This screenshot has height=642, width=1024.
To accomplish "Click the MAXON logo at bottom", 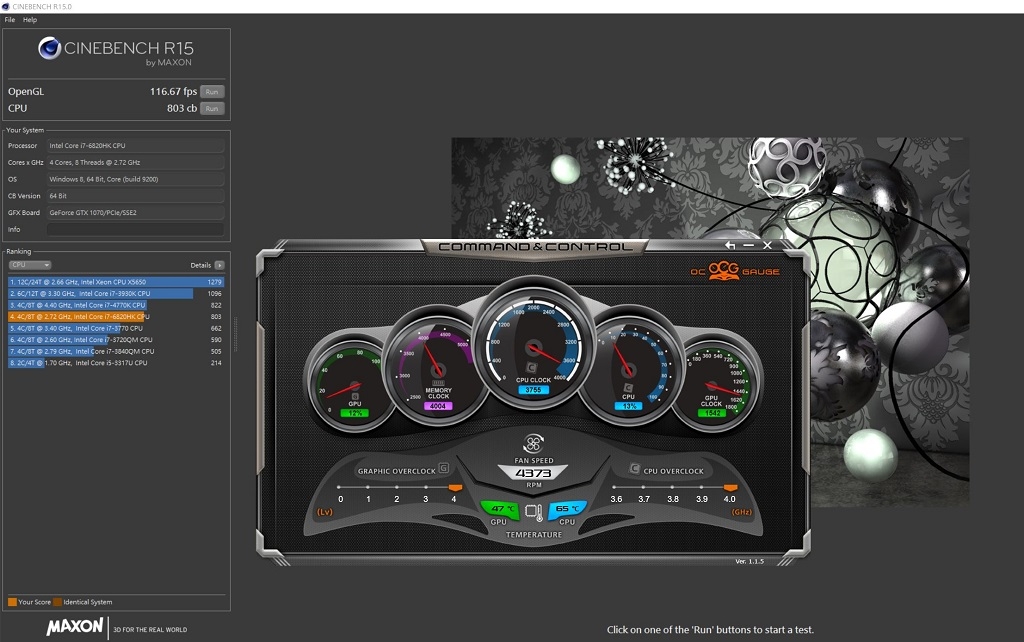I will pos(74,627).
